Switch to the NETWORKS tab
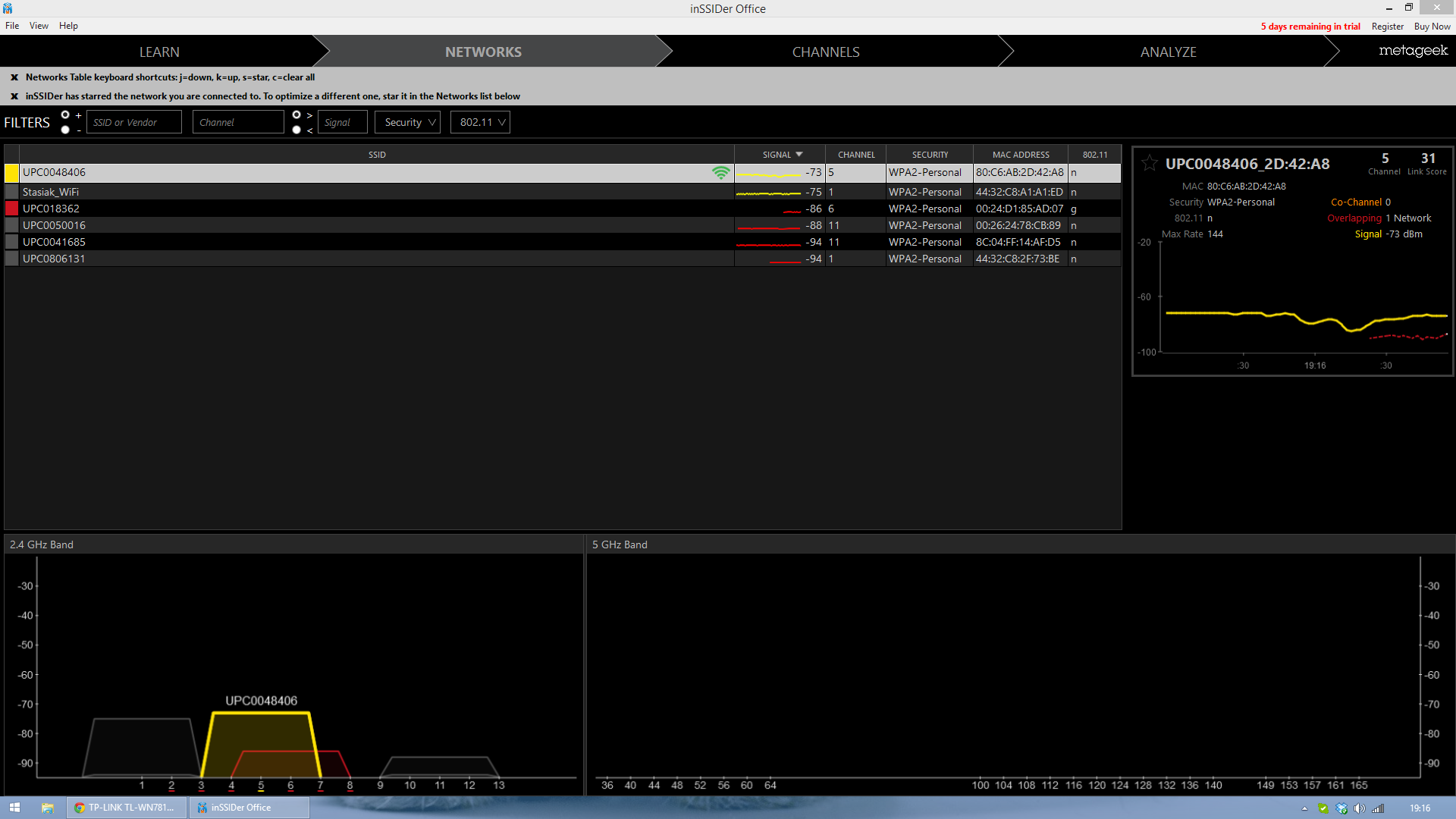1456x819 pixels. (483, 52)
